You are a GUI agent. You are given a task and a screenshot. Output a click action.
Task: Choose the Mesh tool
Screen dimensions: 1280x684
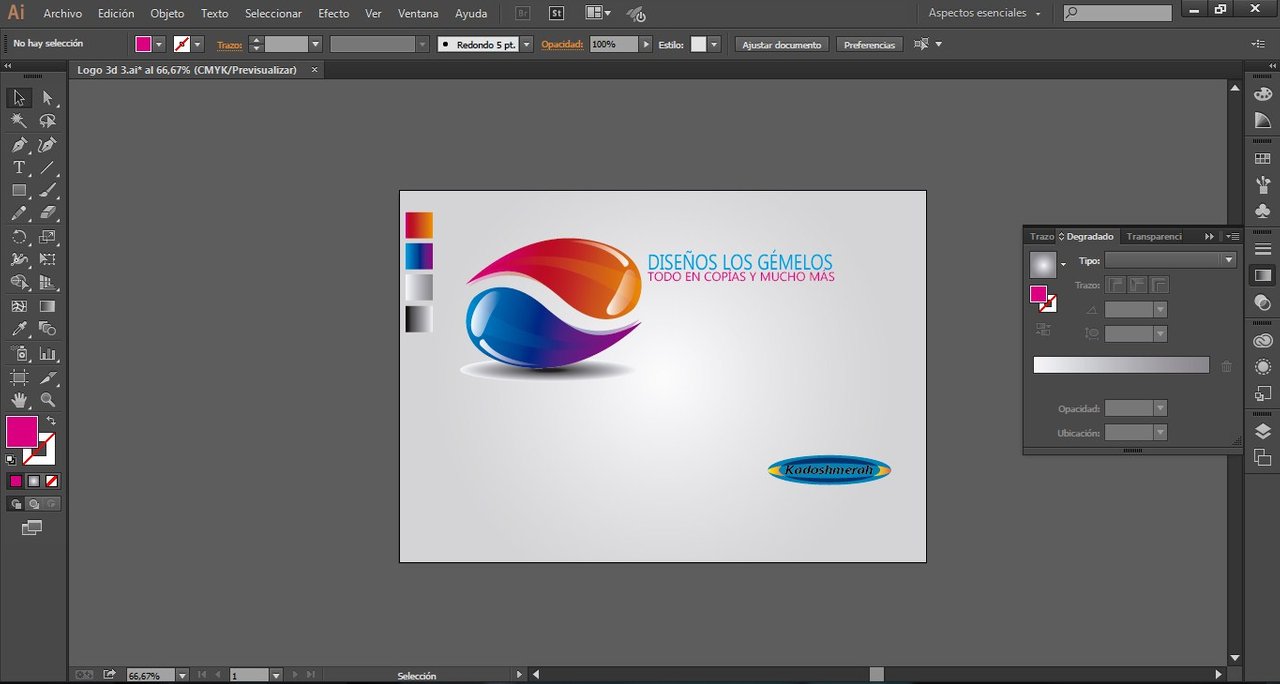pyautogui.click(x=19, y=306)
